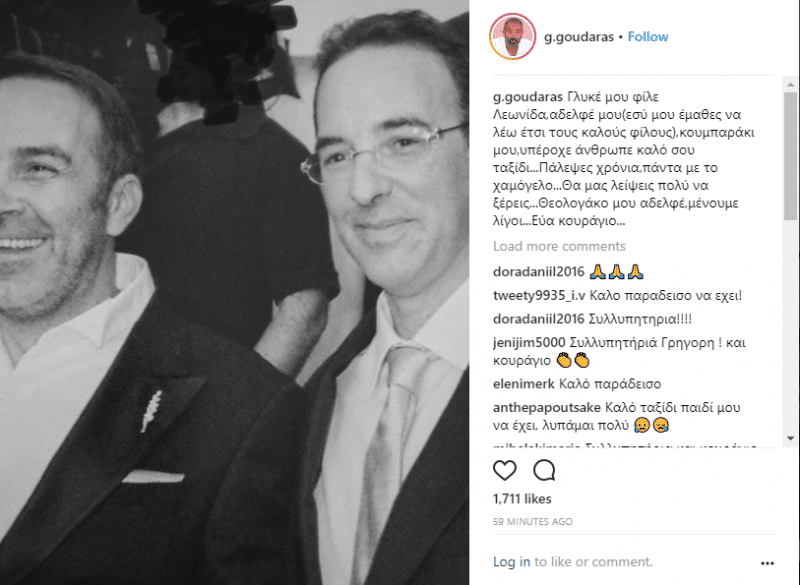Open the three-dots more options menu
This screenshot has height=585, width=800.
point(767,563)
